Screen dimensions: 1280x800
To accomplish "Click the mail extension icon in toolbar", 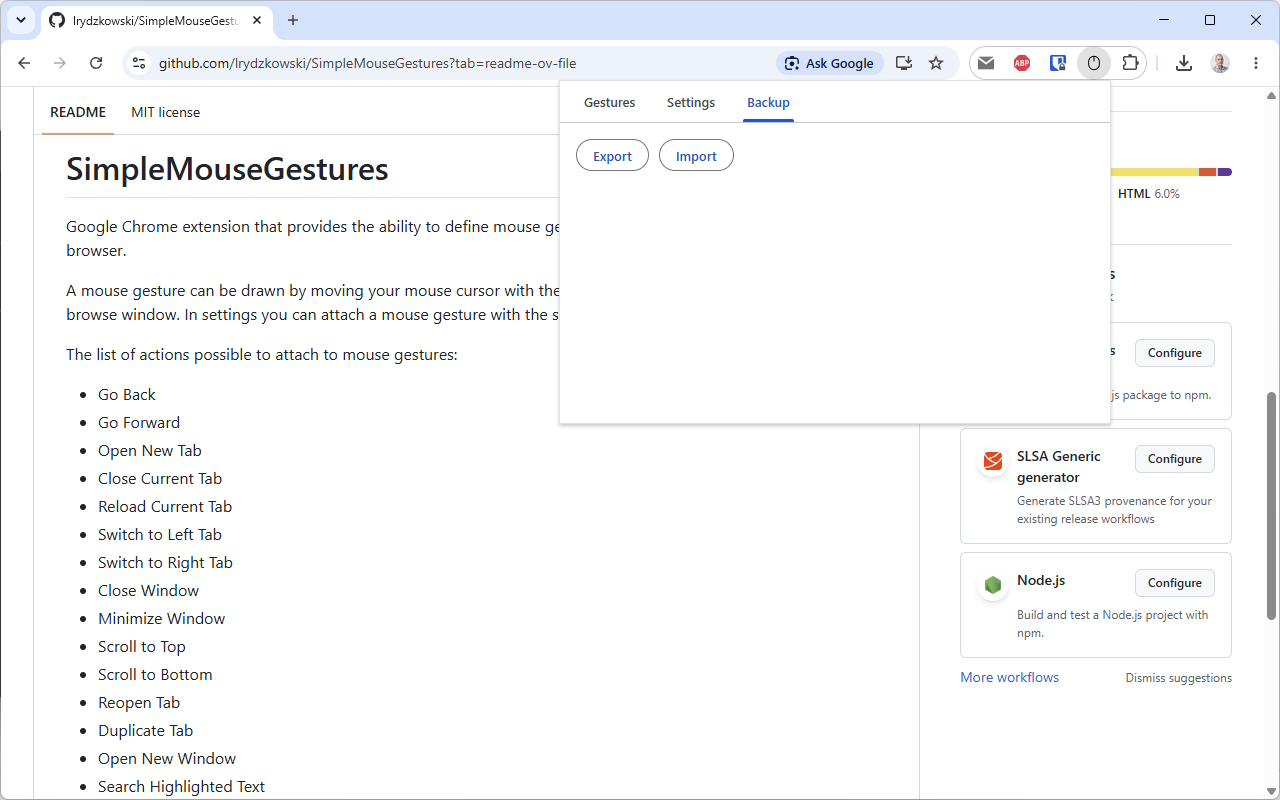I will click(x=986, y=63).
